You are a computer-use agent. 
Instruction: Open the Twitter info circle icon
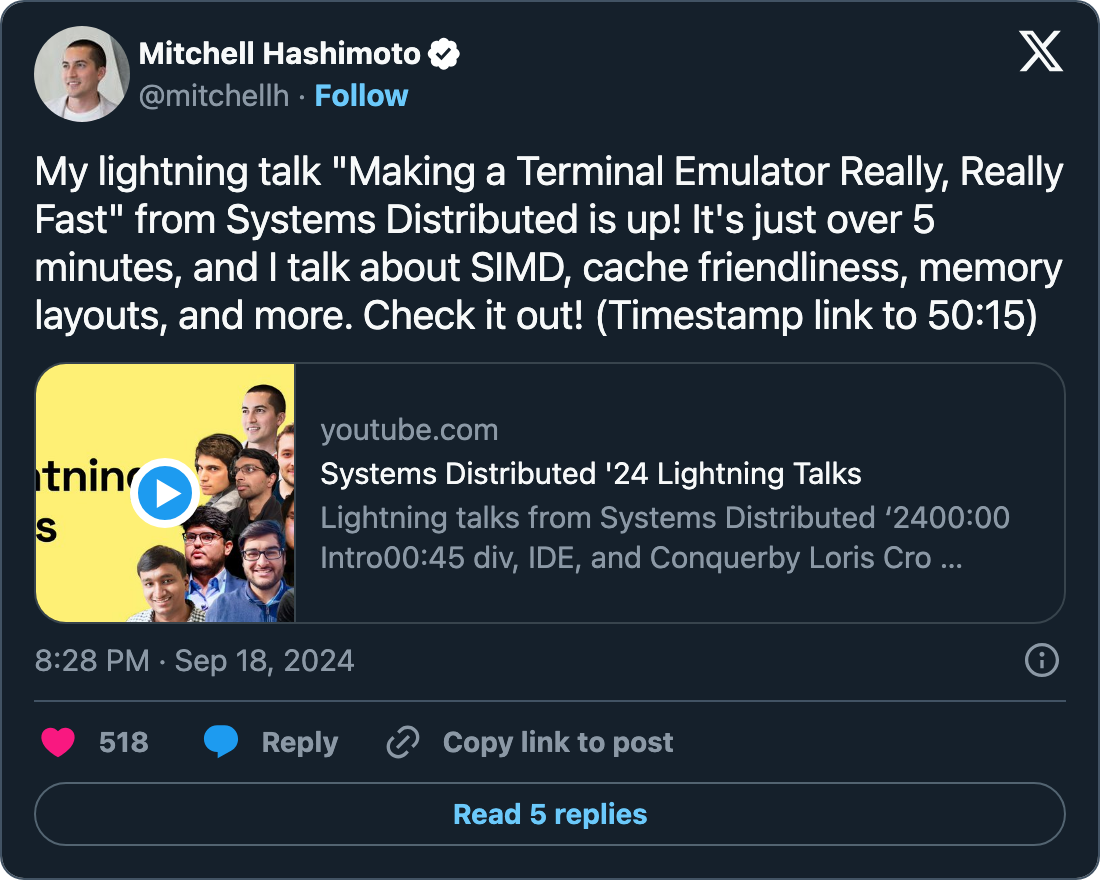point(1042,661)
